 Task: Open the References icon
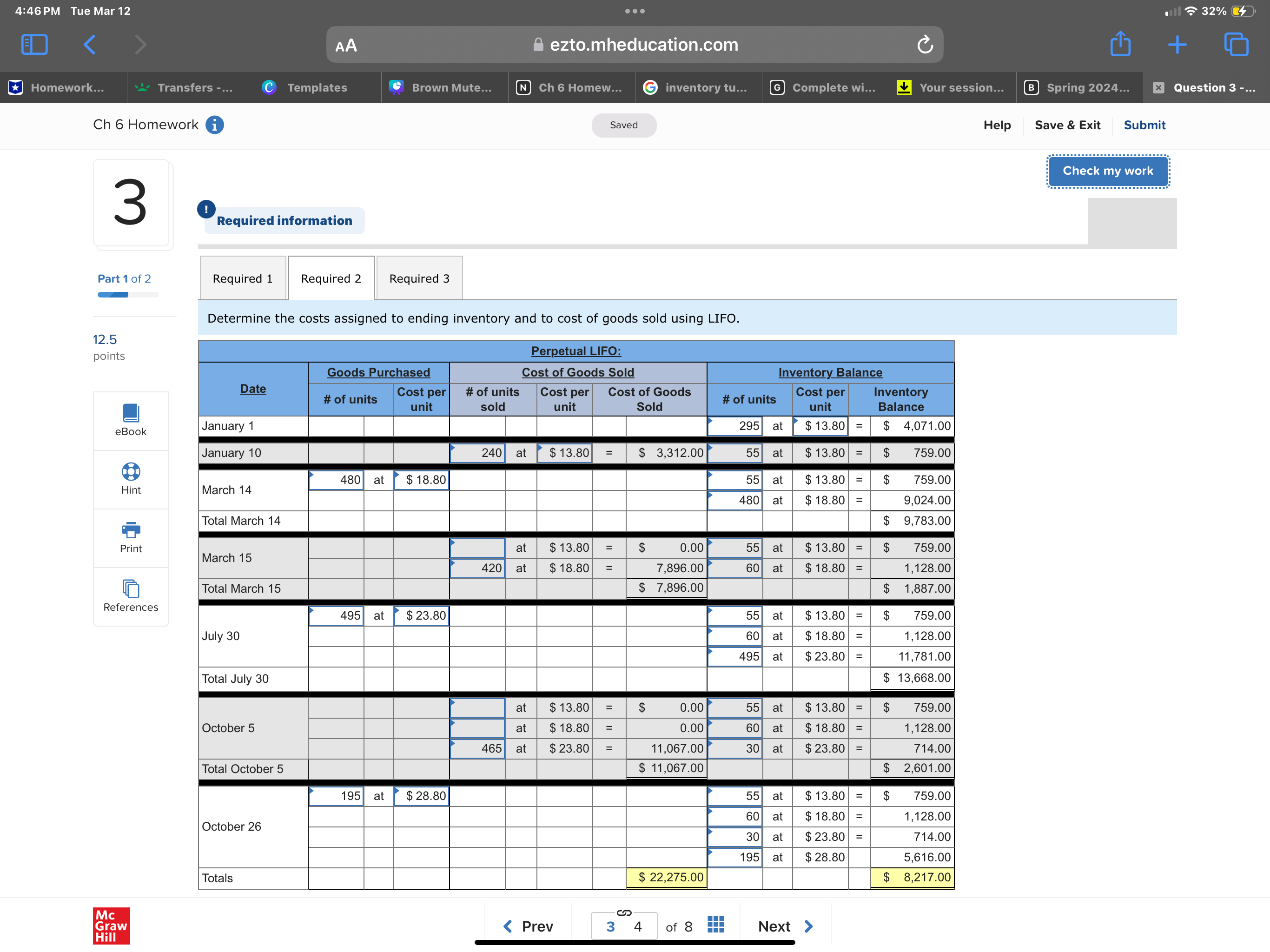coord(130,588)
